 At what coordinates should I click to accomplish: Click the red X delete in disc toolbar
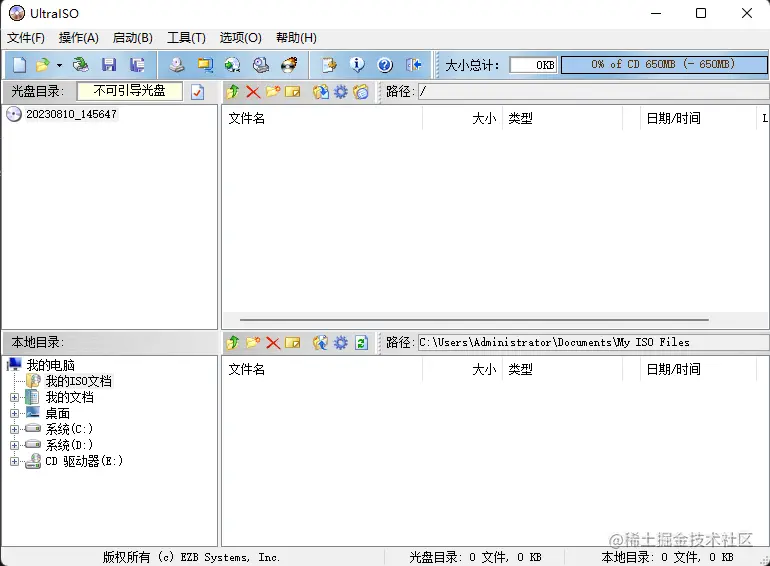(x=253, y=92)
